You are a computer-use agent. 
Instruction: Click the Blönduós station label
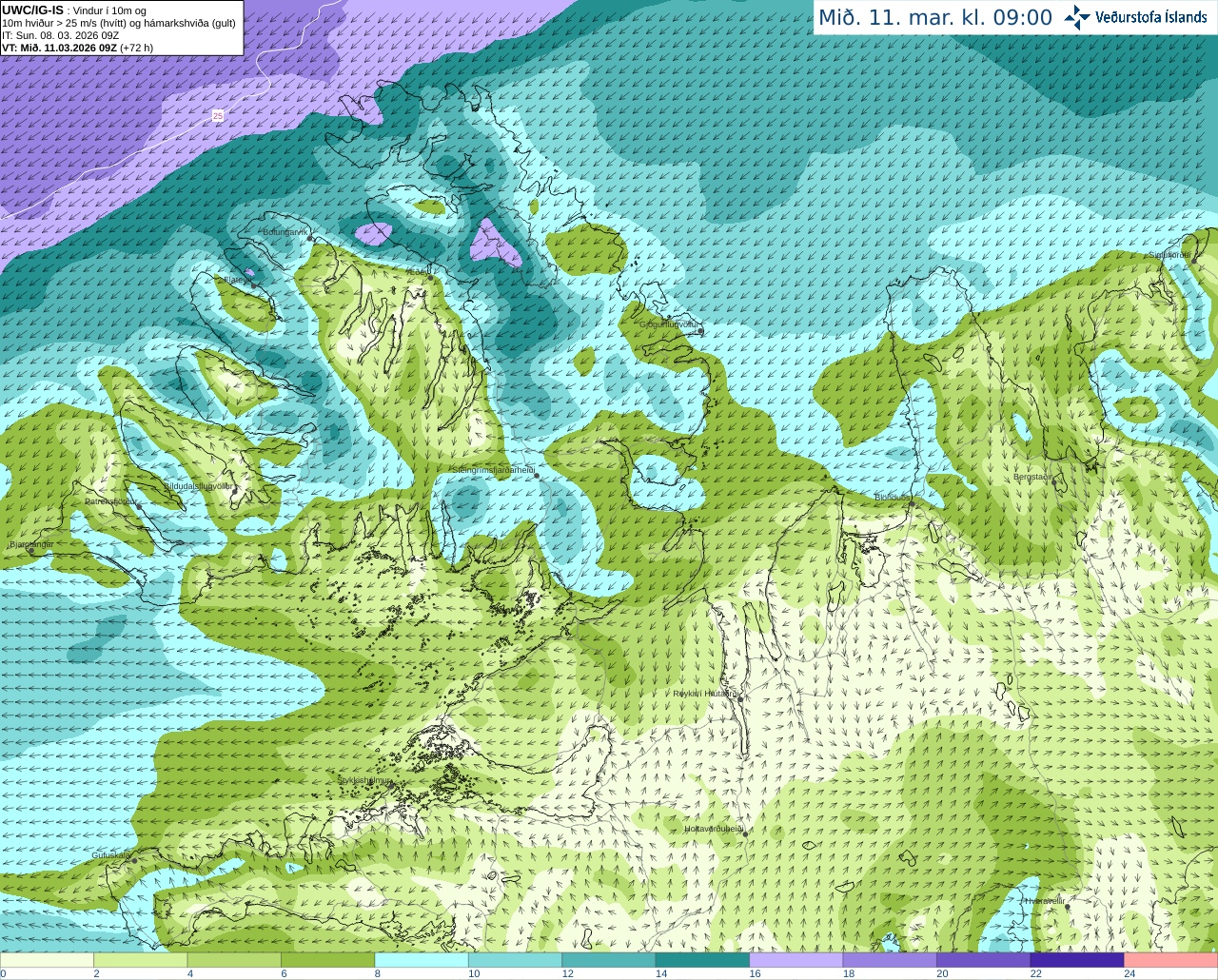[x=892, y=498]
